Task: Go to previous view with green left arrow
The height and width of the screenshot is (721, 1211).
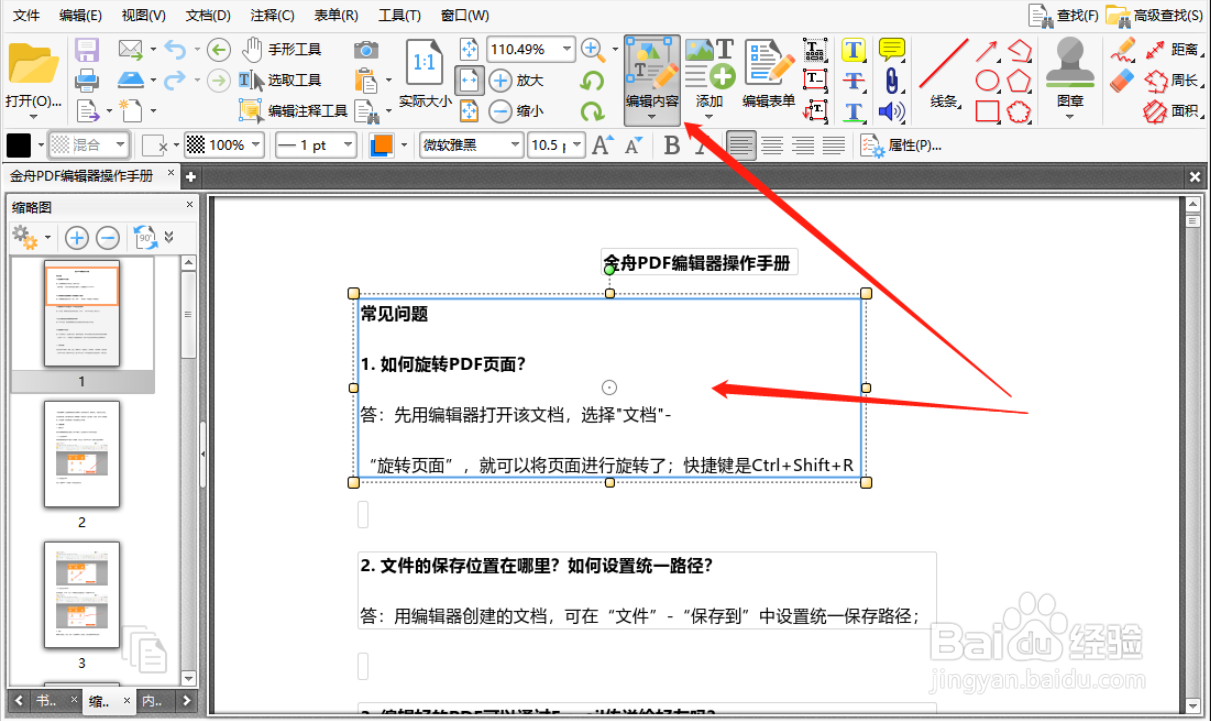Action: coord(219,49)
